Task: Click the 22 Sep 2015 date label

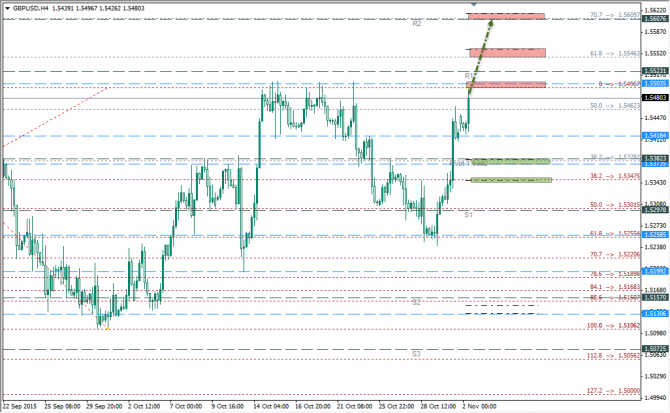Action: [20, 406]
